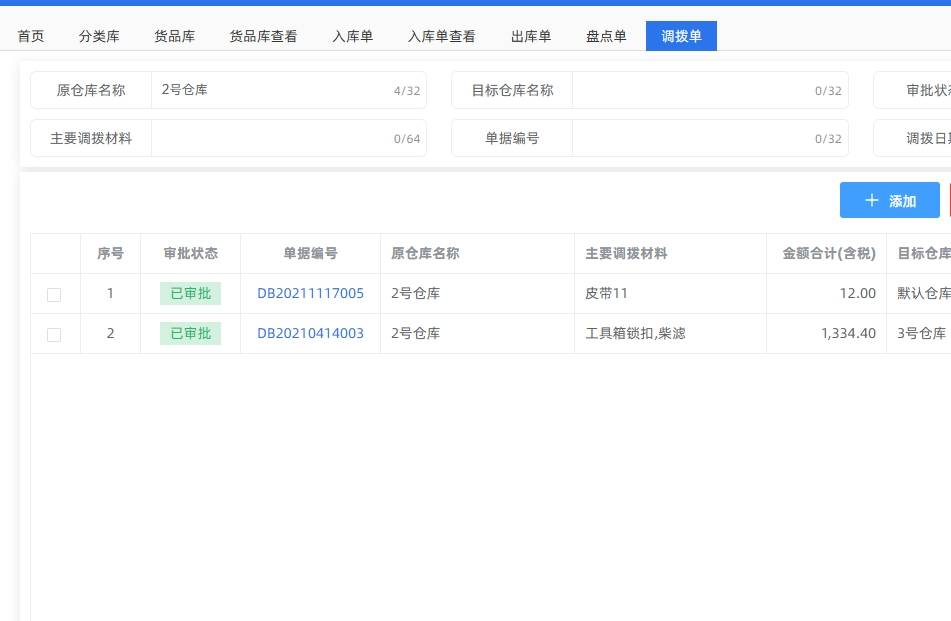Image resolution: width=951 pixels, height=621 pixels.
Task: Click the 主要调拨材料 input field
Action: coord(270,138)
